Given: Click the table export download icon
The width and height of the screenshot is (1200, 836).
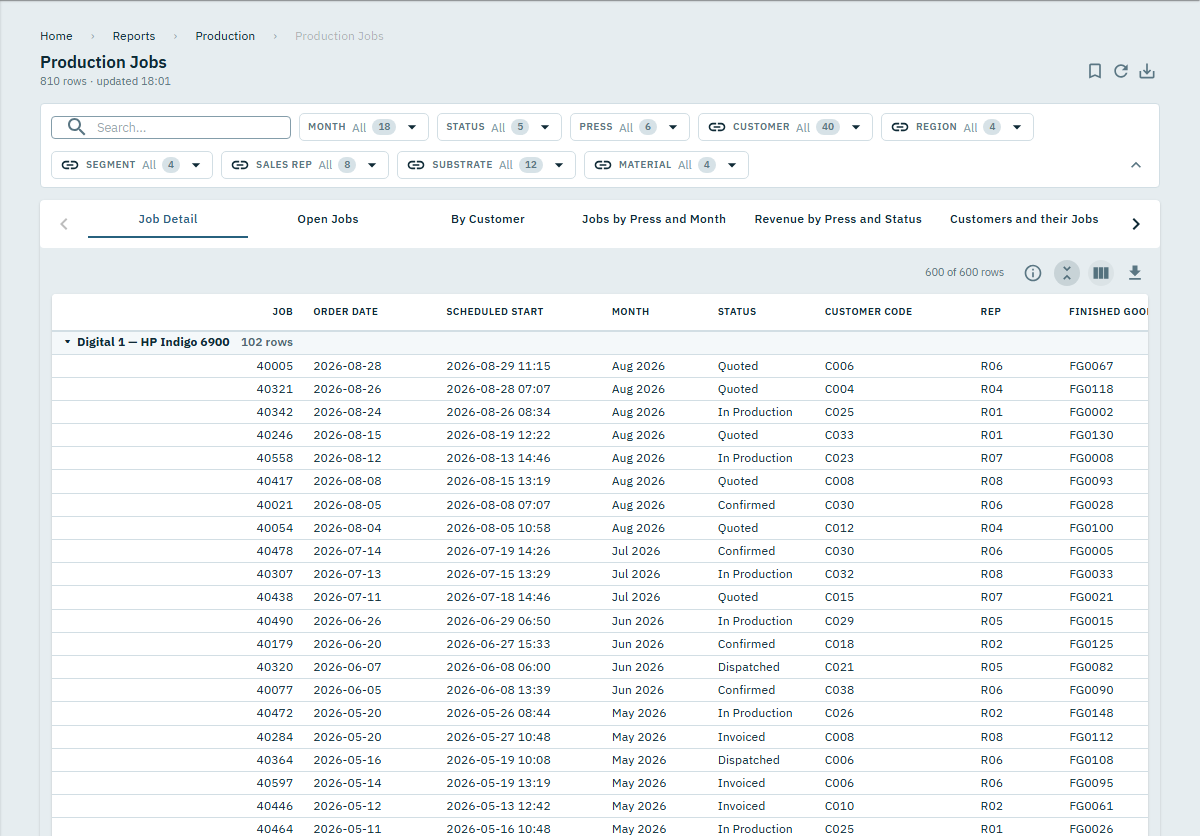Looking at the screenshot, I should click(1135, 273).
